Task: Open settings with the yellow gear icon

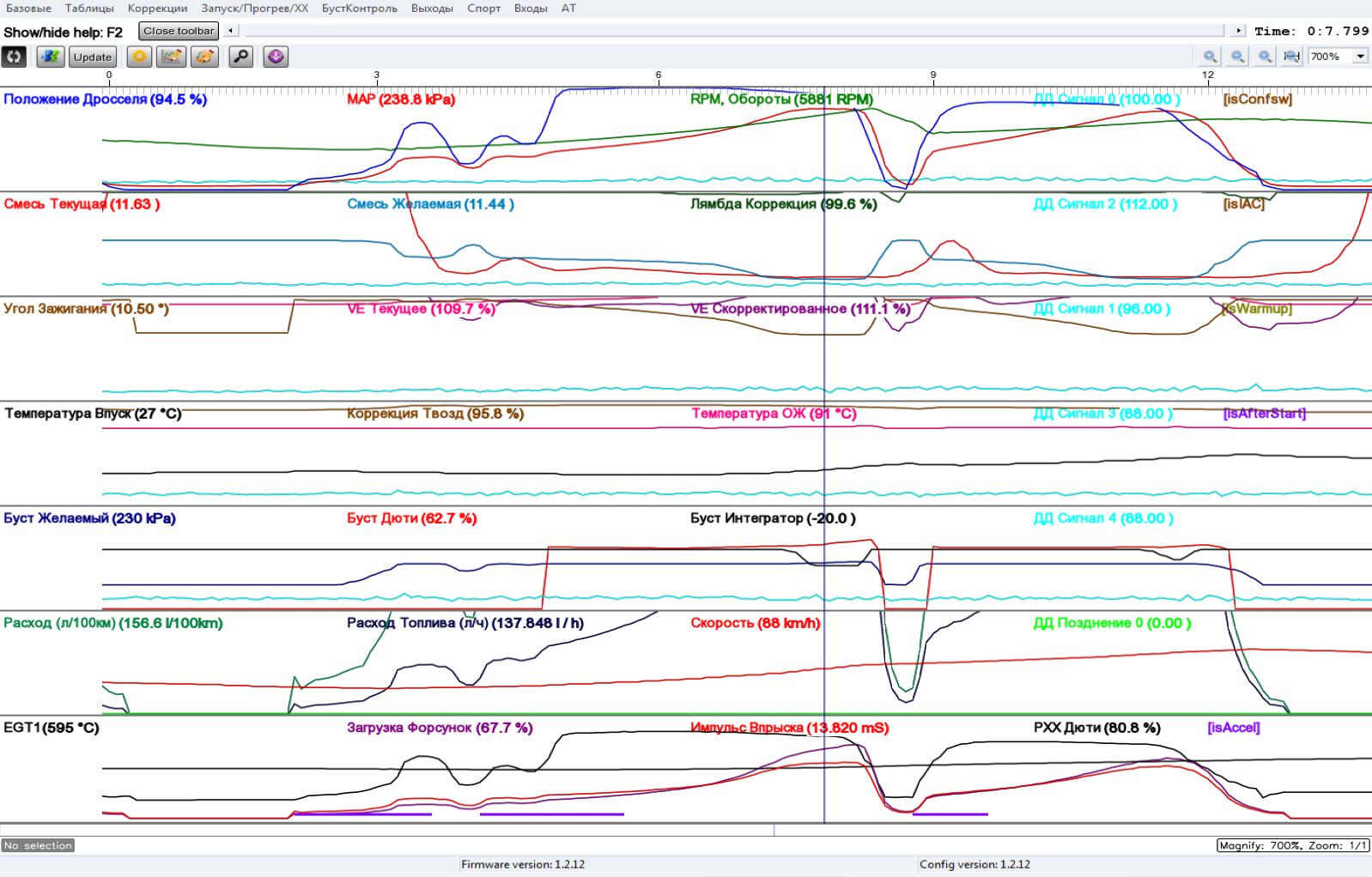Action: coord(139,57)
